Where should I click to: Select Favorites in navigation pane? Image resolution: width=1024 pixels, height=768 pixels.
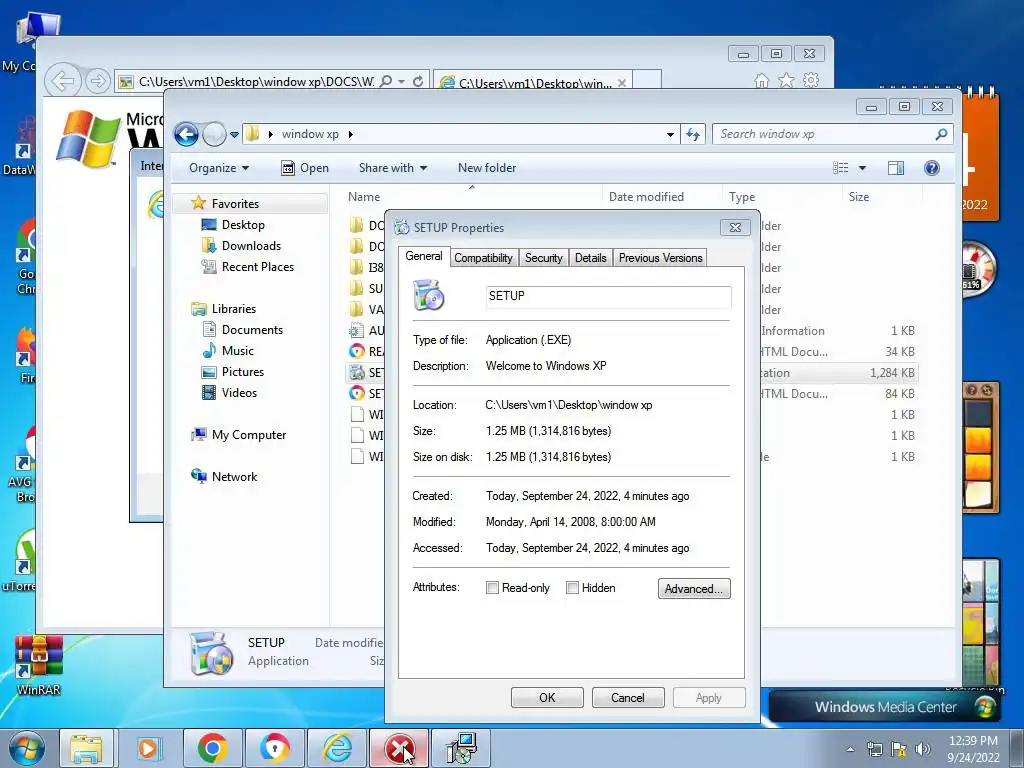click(235, 204)
